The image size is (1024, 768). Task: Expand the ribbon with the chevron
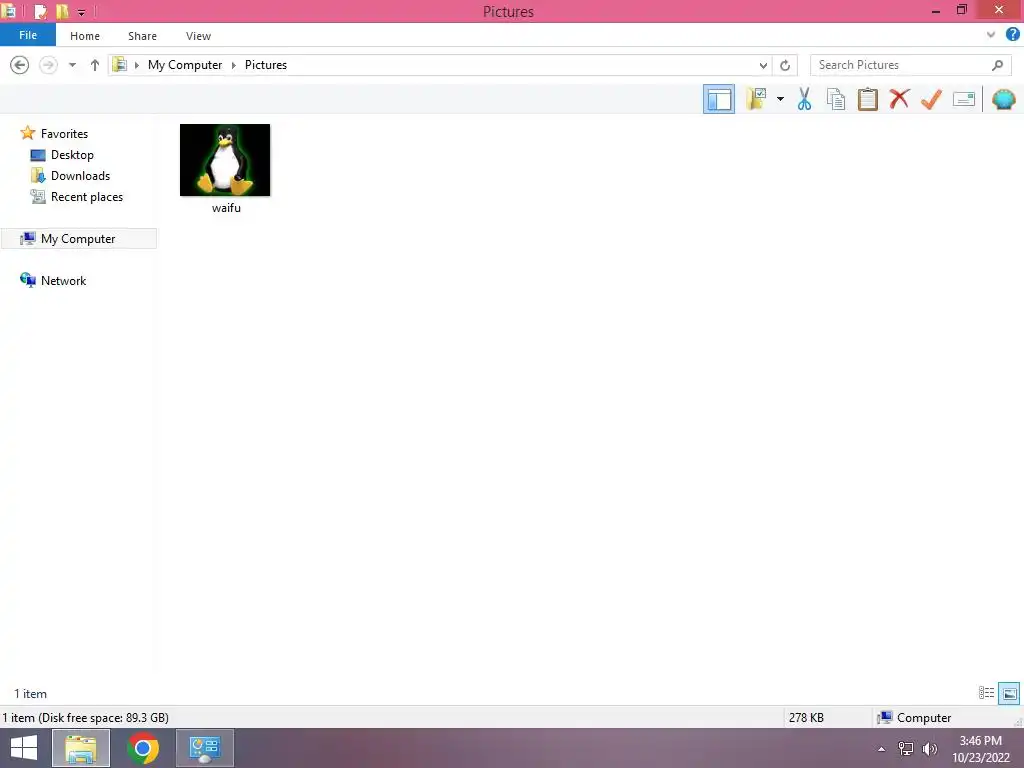[x=991, y=35]
